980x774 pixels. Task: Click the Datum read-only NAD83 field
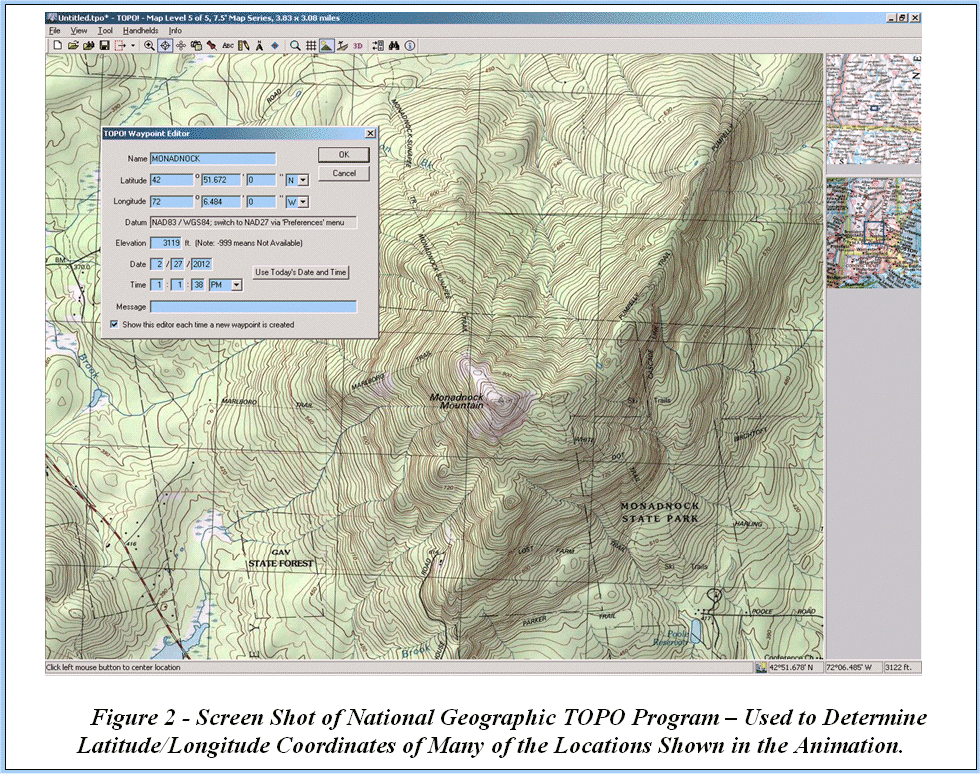click(x=253, y=223)
